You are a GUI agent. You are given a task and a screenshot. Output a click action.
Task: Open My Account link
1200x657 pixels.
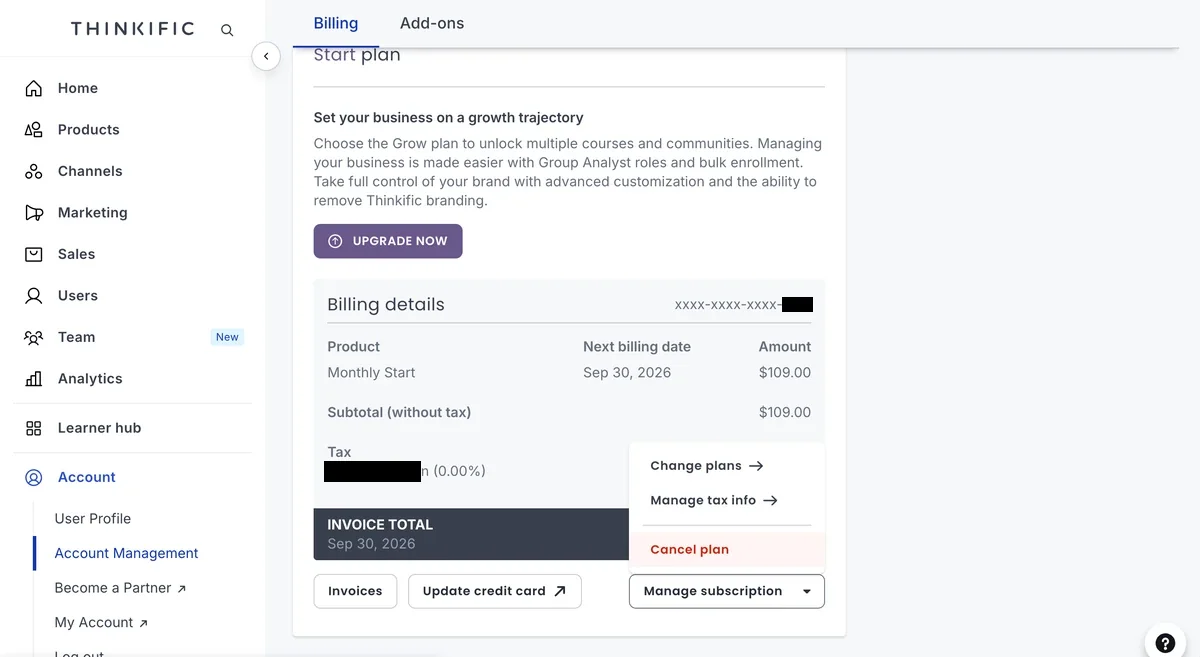pos(101,623)
